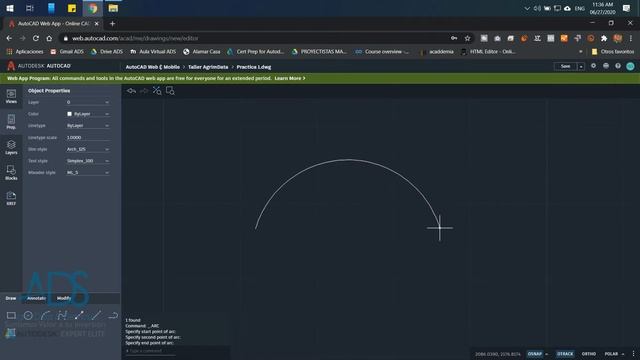The image size is (640, 360).
Task: Select the Circle draw tool
Action: point(28,315)
